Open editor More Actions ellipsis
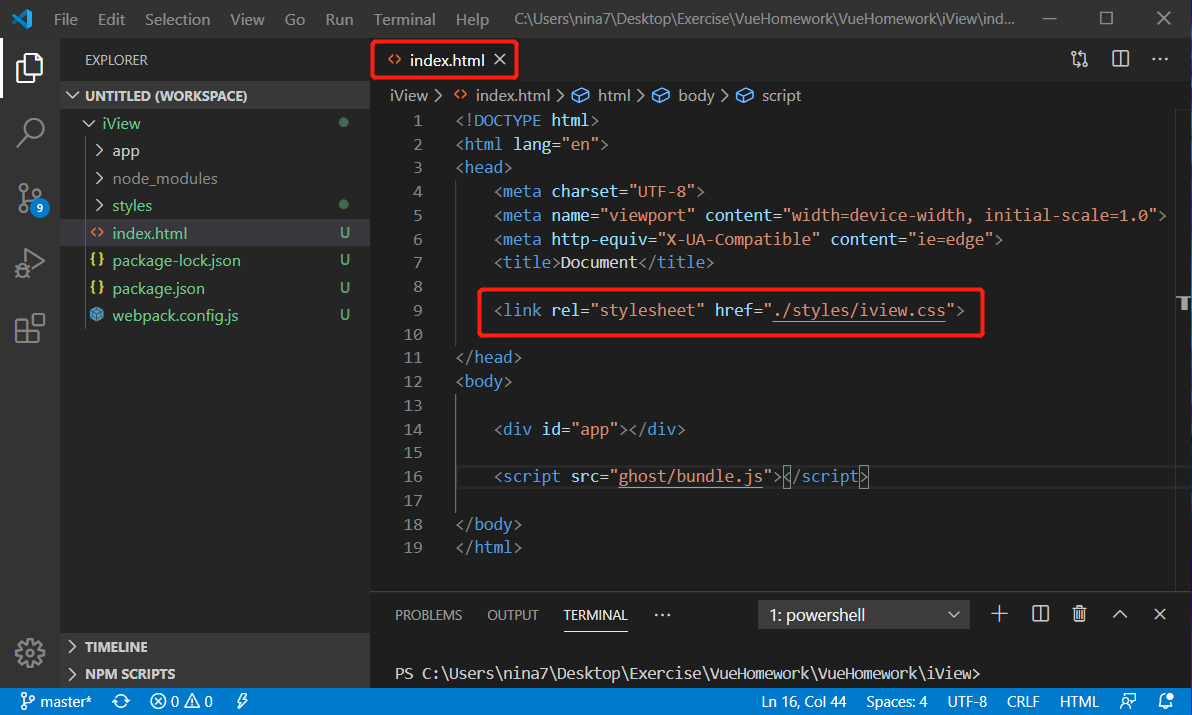The image size is (1192, 715). 1159,59
